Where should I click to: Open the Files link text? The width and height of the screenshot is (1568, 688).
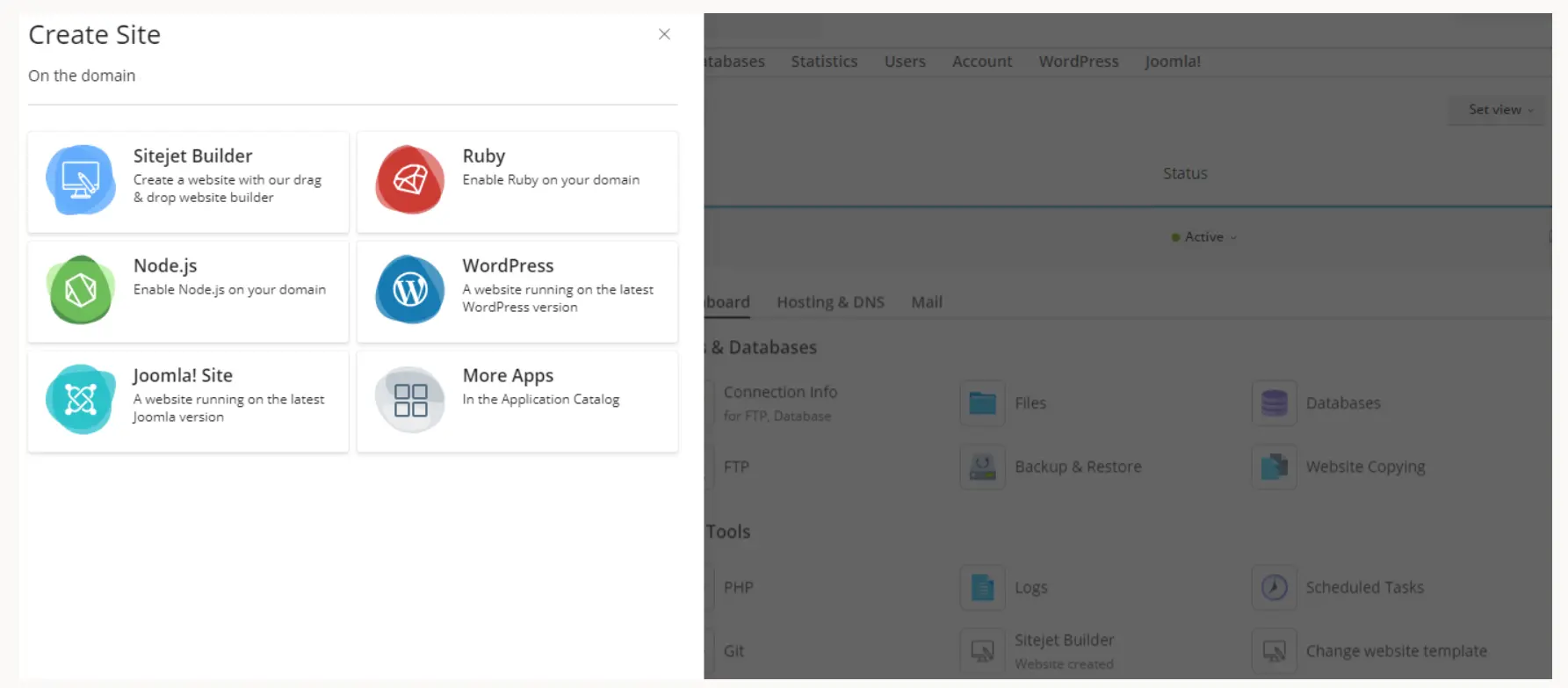click(x=1030, y=403)
